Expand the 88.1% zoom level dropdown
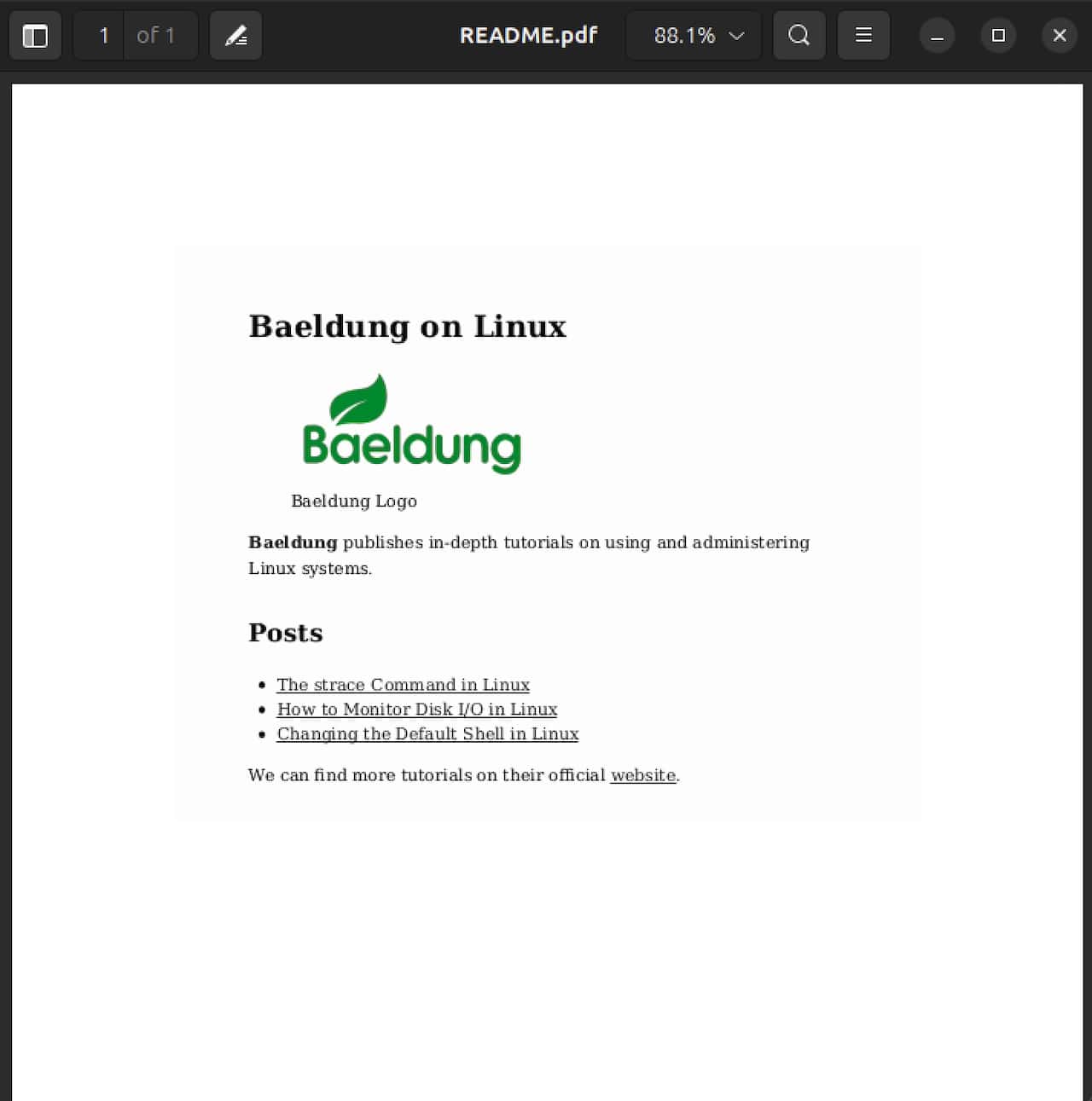The width and height of the screenshot is (1092, 1101). [x=694, y=36]
